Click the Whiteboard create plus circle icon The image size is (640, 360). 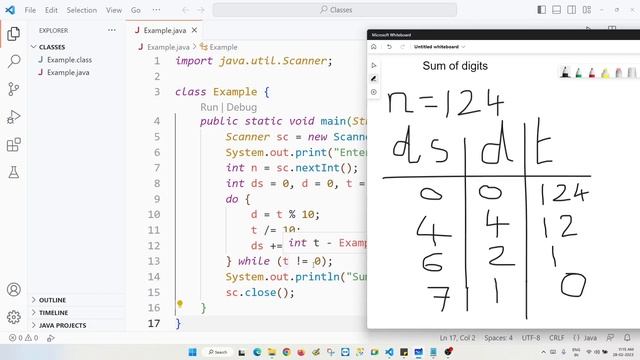click(x=373, y=92)
